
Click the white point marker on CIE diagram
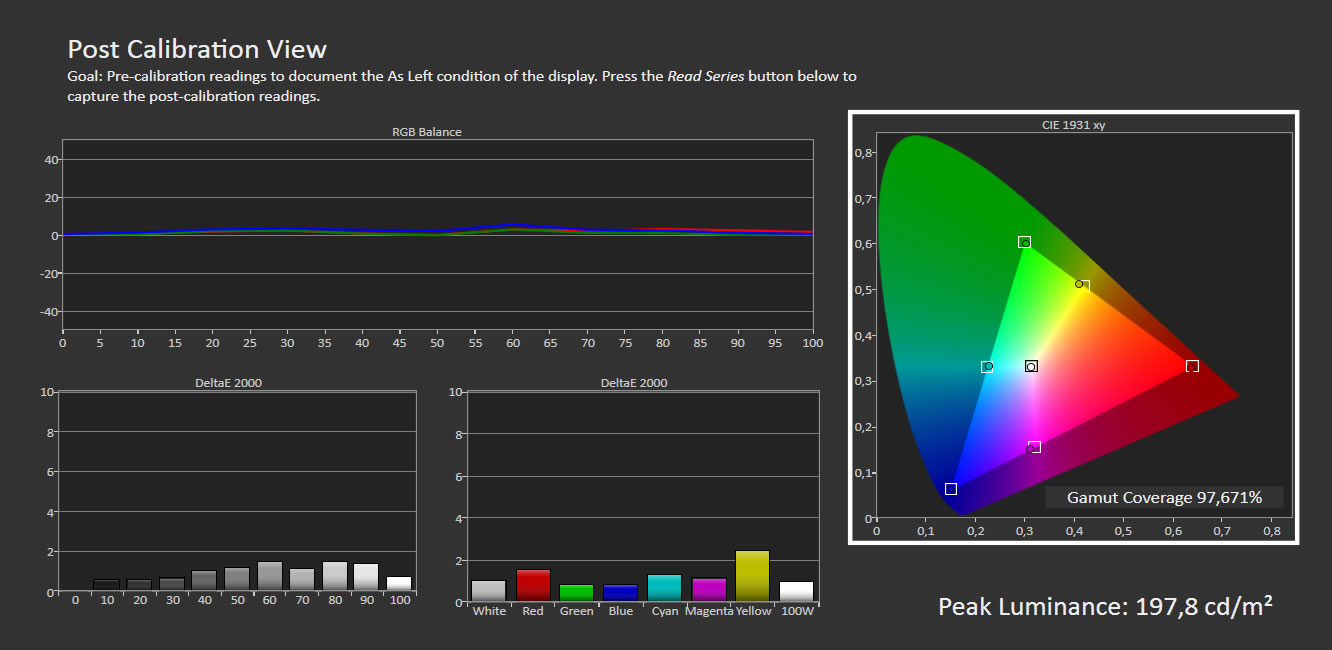pos(1031,366)
